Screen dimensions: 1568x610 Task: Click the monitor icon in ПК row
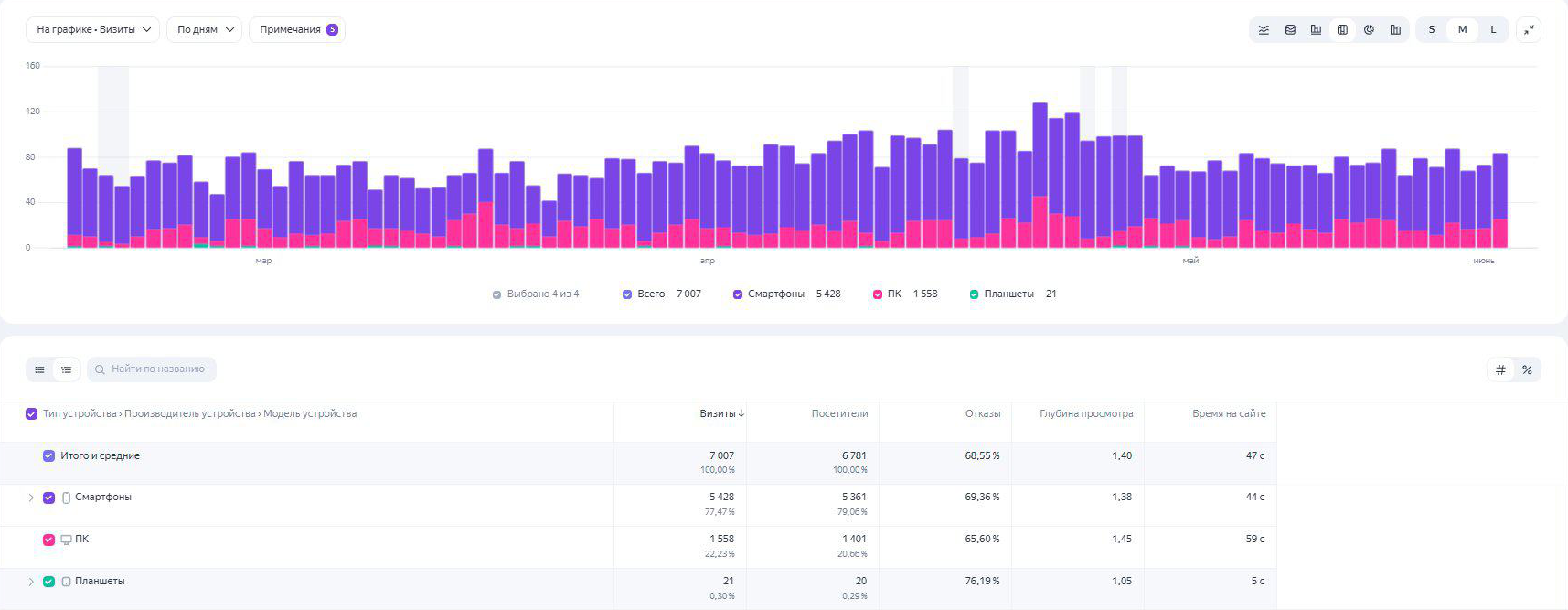(x=66, y=540)
